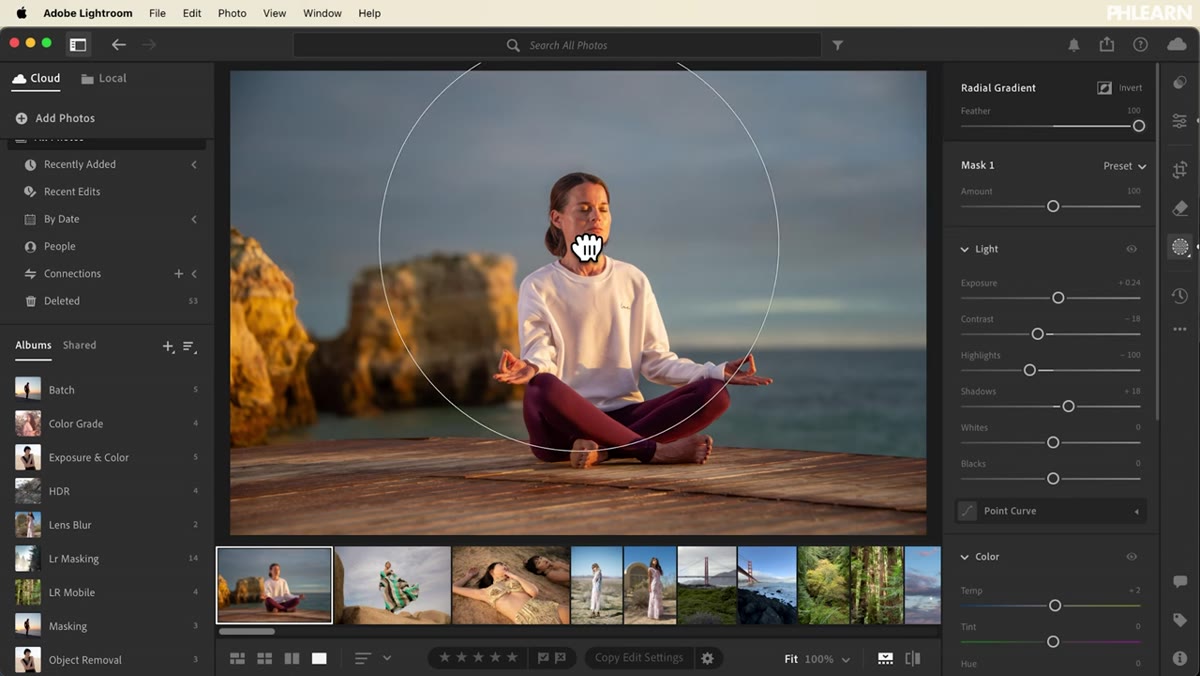This screenshot has height=676, width=1200.
Task: Open the Photo menu
Action: click(232, 13)
